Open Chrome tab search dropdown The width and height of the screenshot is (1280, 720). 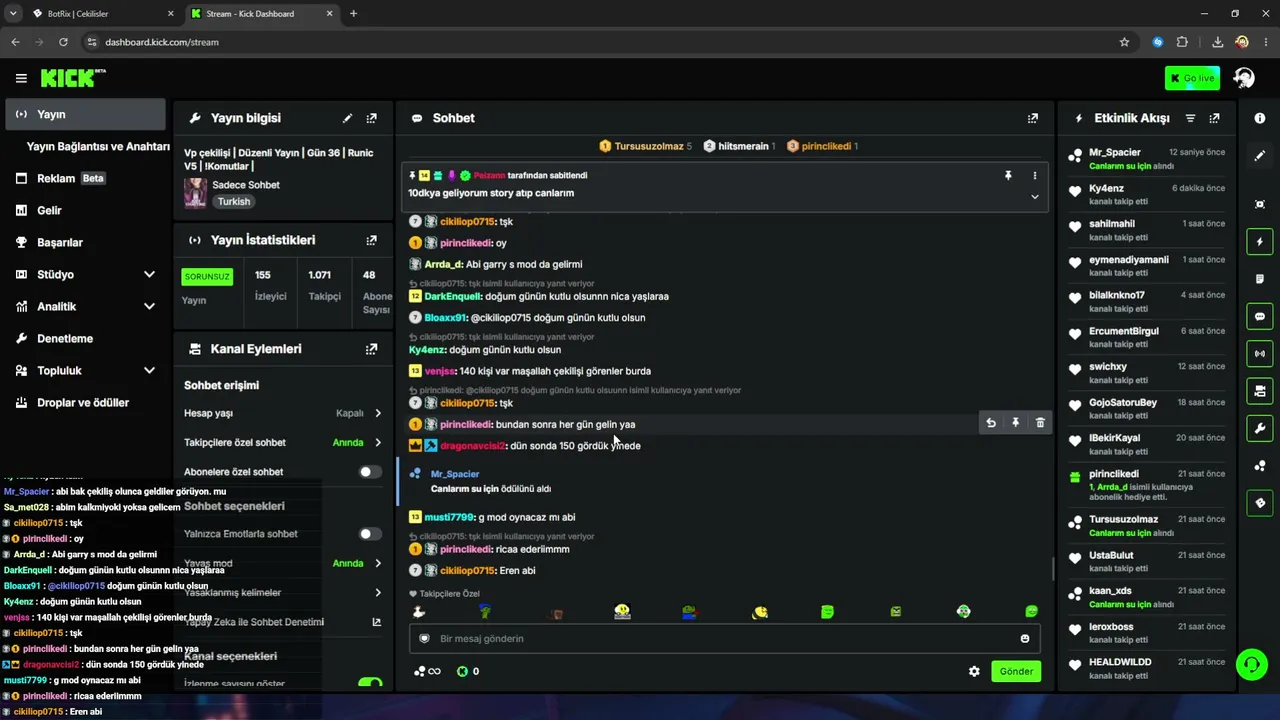pyautogui.click(x=13, y=13)
